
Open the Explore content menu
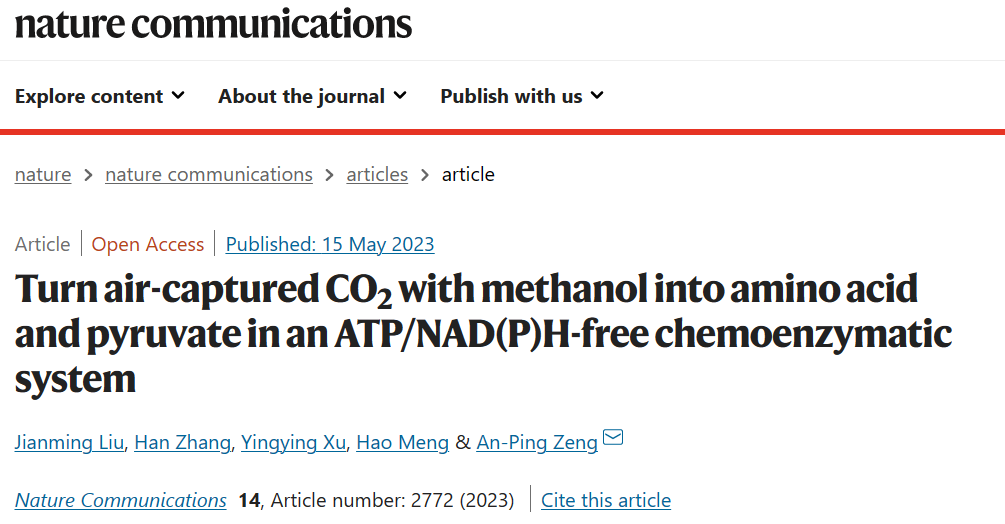[x=100, y=96]
